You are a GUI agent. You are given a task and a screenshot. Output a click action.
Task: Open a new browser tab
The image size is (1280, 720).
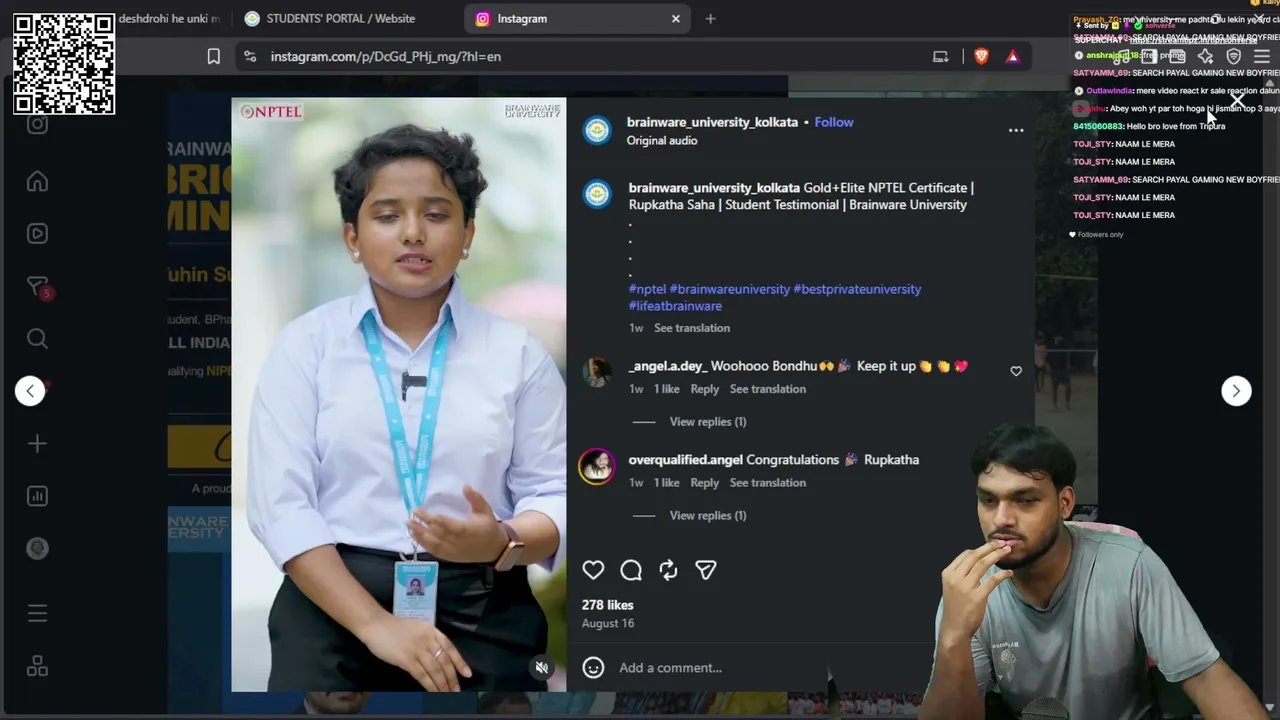[710, 19]
